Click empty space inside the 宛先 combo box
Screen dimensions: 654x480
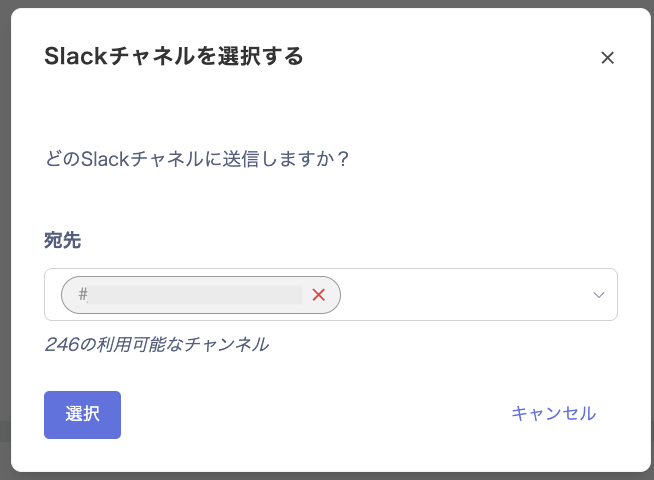click(460, 295)
